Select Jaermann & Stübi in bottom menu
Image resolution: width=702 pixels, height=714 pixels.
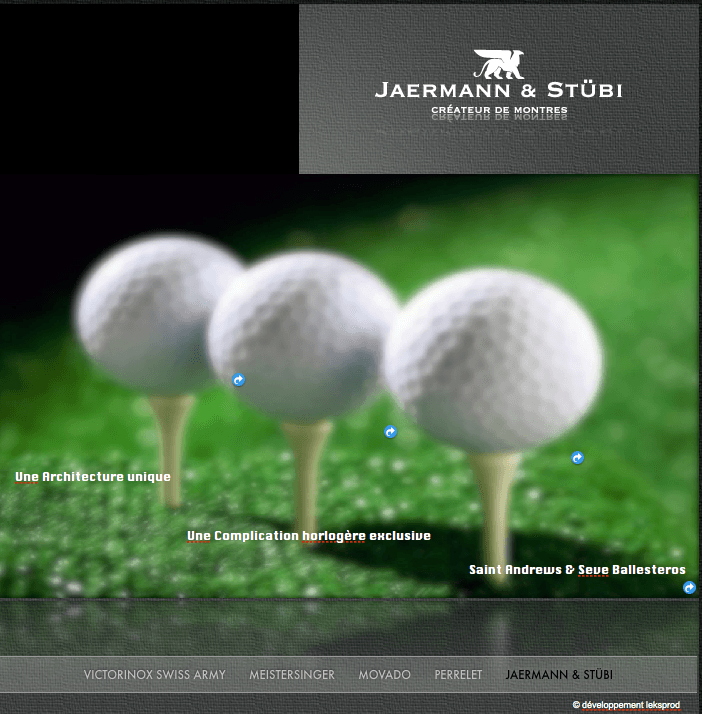coord(559,674)
